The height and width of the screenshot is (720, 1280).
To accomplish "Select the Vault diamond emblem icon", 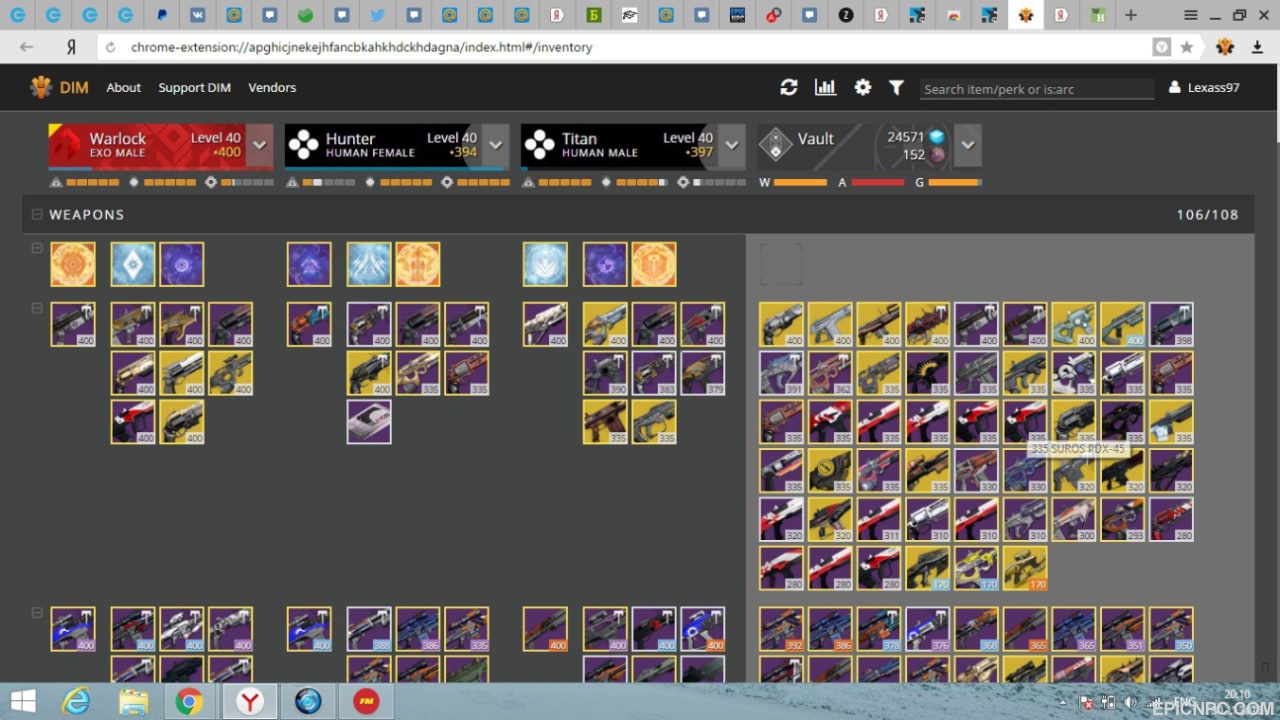I will [x=775, y=146].
